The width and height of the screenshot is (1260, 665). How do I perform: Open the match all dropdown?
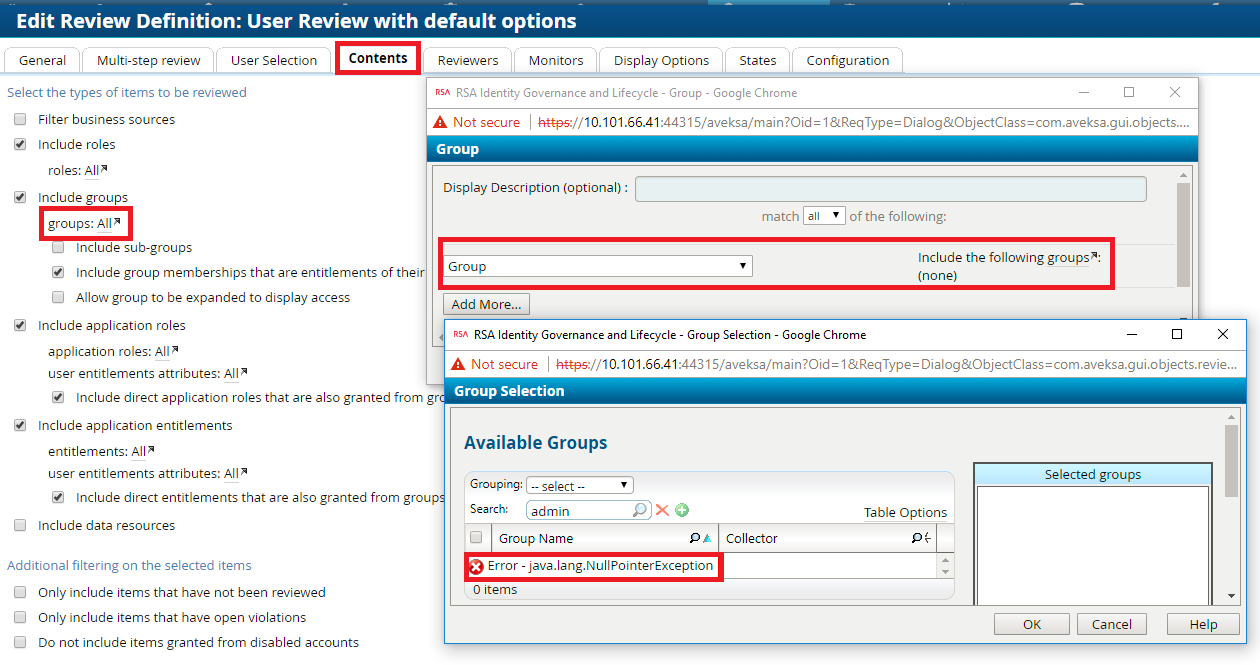(x=824, y=216)
